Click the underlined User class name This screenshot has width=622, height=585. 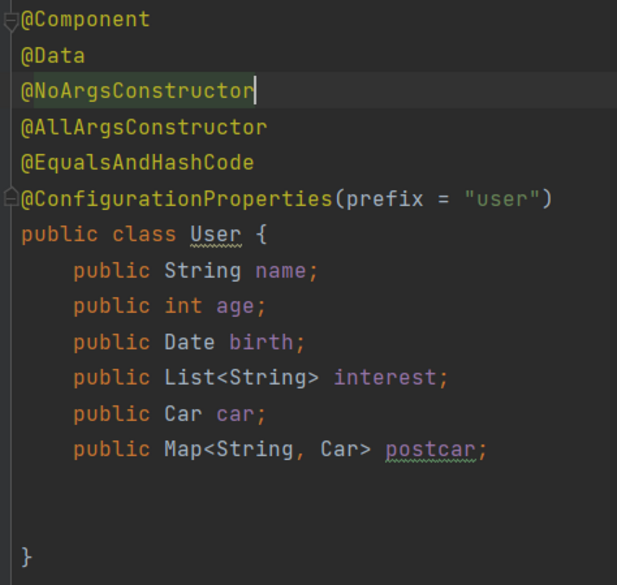[x=215, y=235]
